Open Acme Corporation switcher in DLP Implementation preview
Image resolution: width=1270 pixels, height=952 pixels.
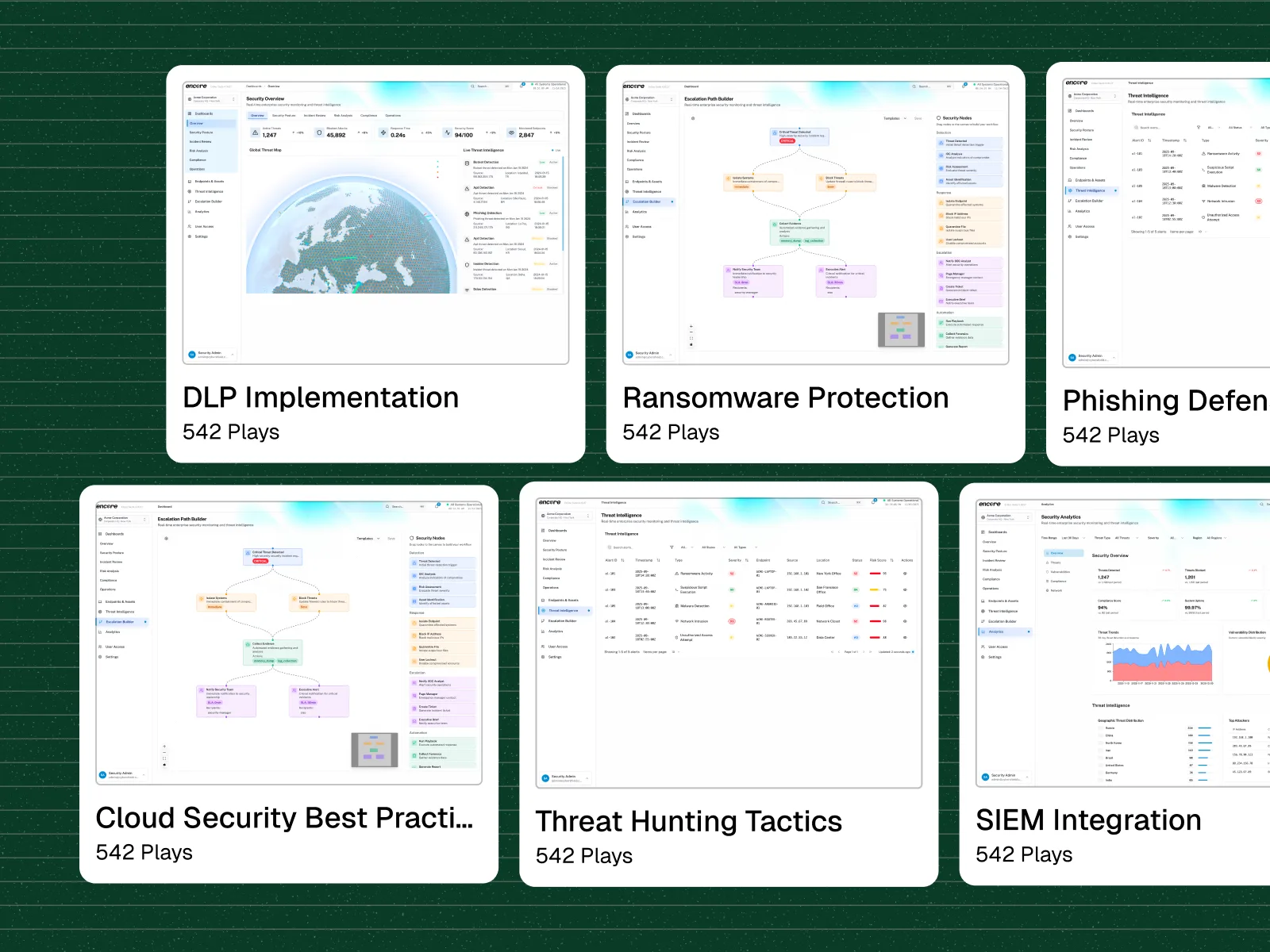[x=212, y=99]
